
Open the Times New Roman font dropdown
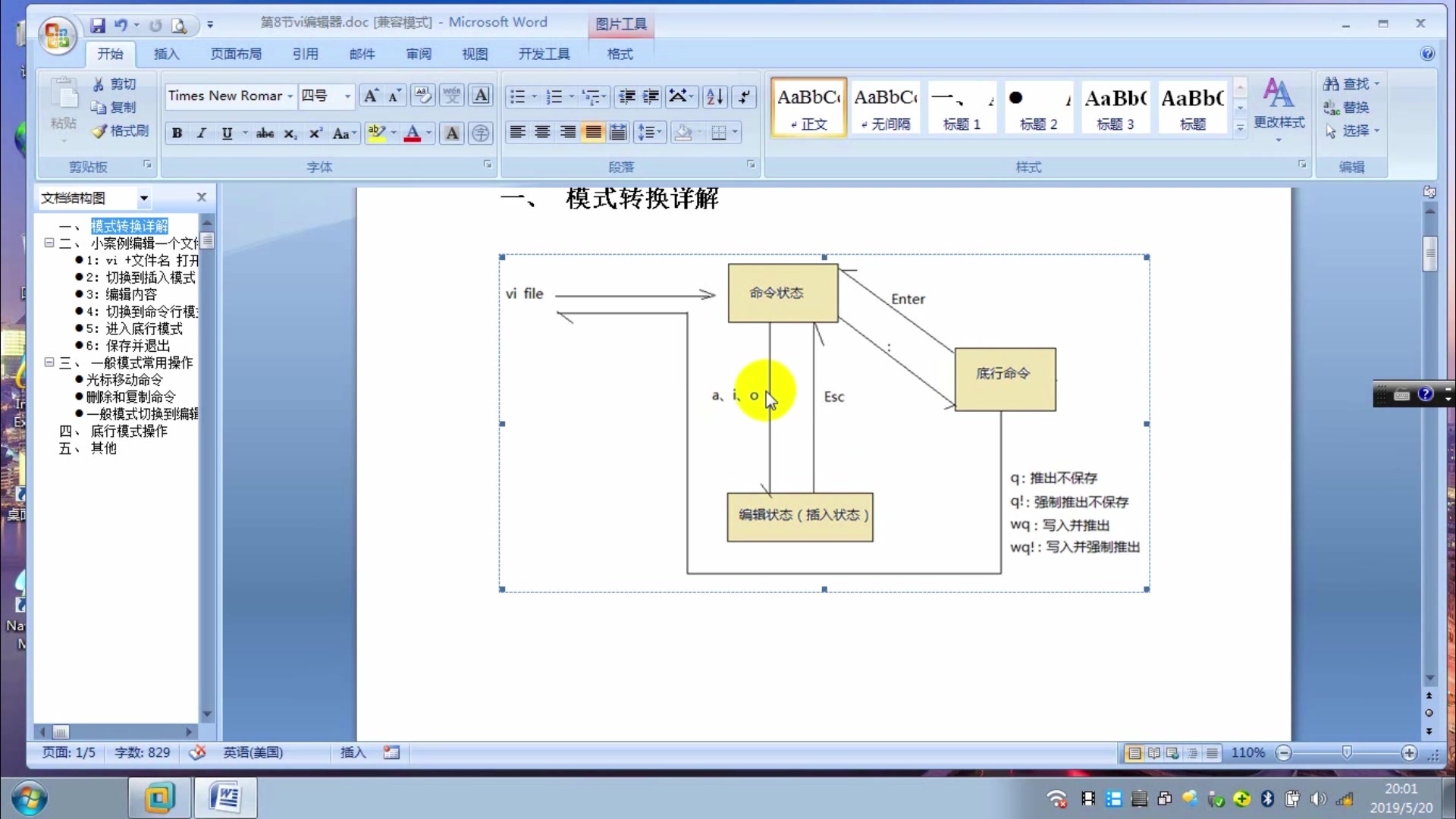[290, 96]
